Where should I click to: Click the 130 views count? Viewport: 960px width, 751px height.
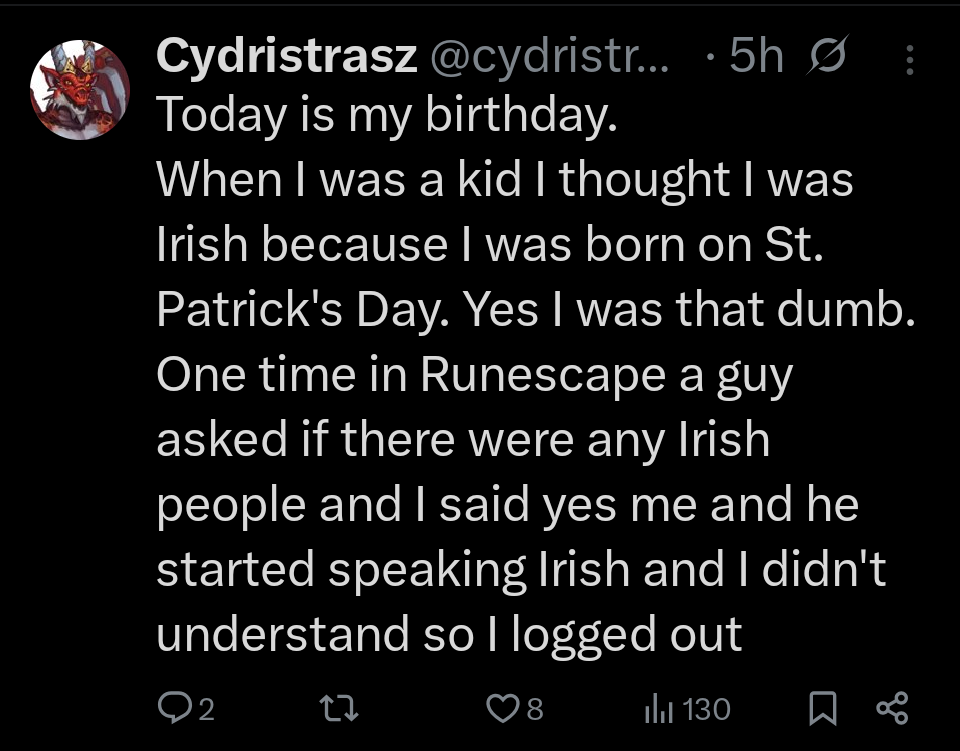(x=708, y=710)
